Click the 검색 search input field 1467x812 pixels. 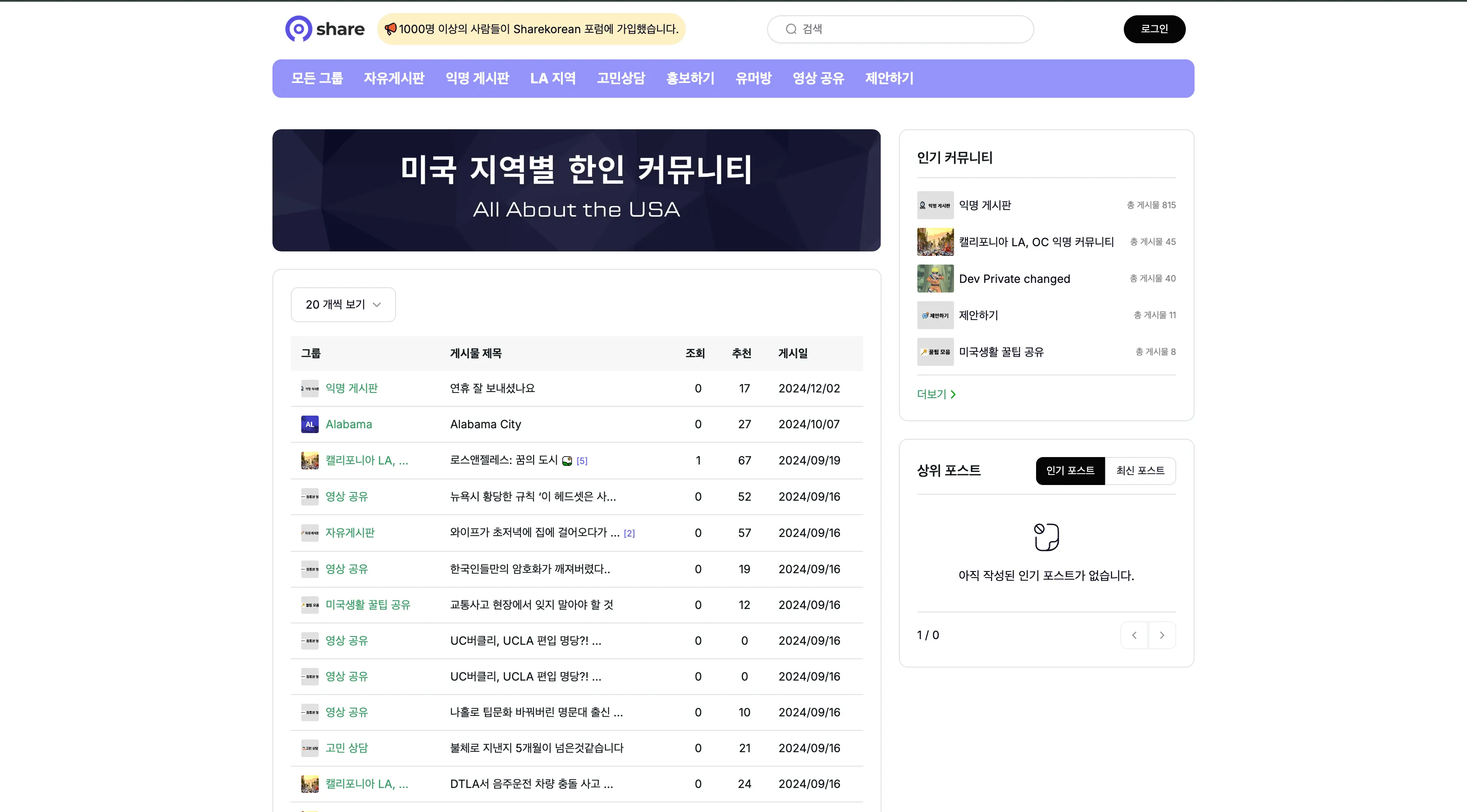(900, 29)
